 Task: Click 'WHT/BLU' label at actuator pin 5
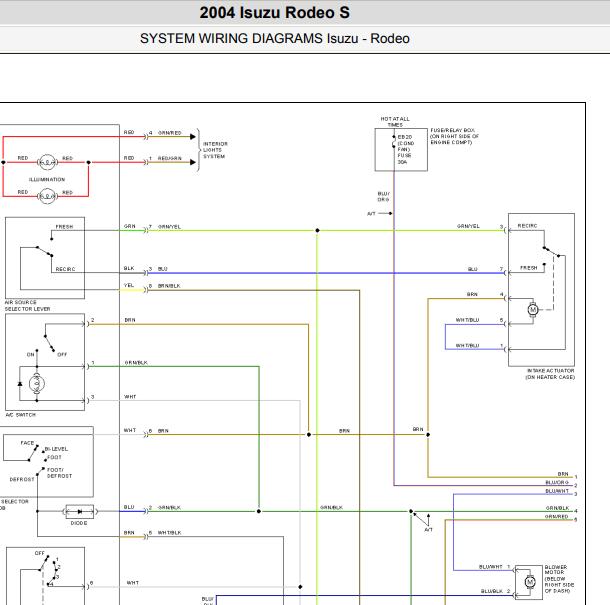pos(467,320)
